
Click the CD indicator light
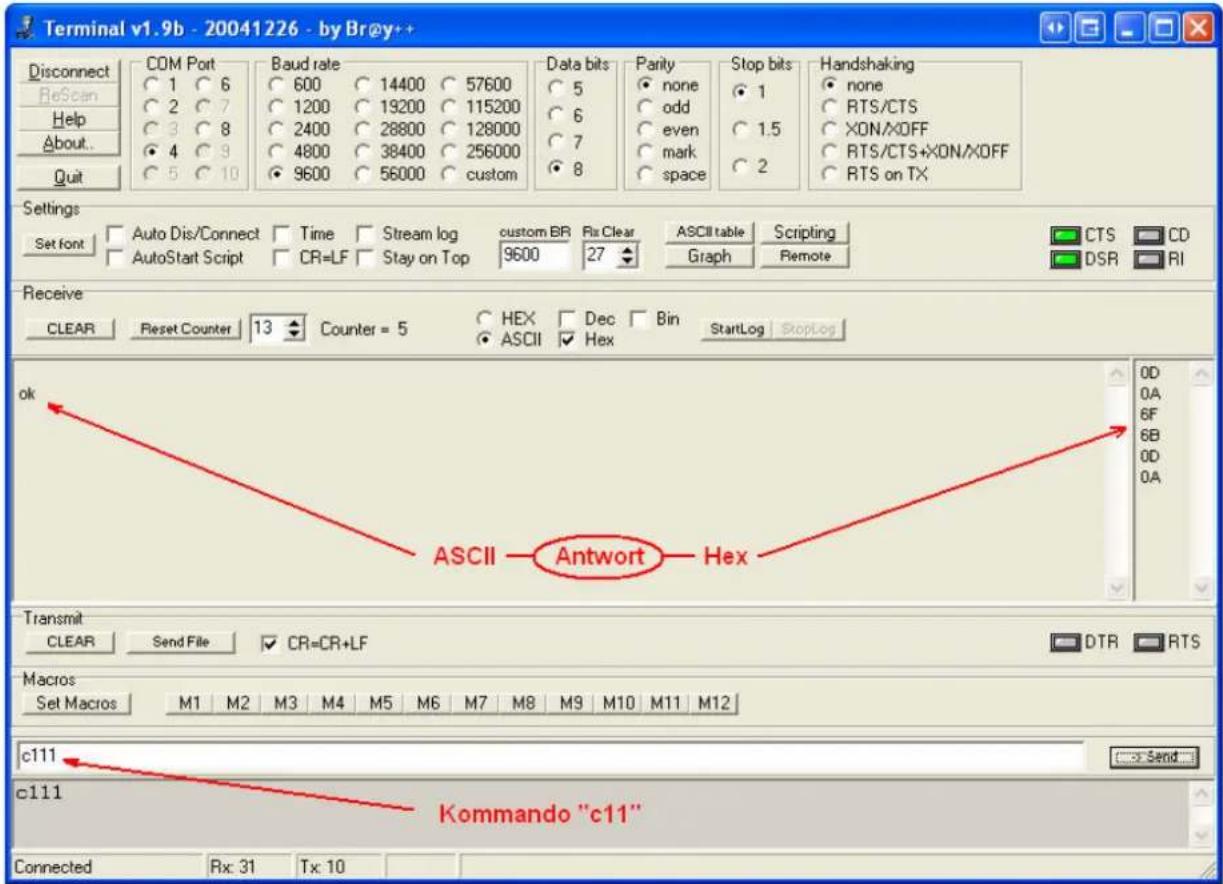pos(1146,236)
